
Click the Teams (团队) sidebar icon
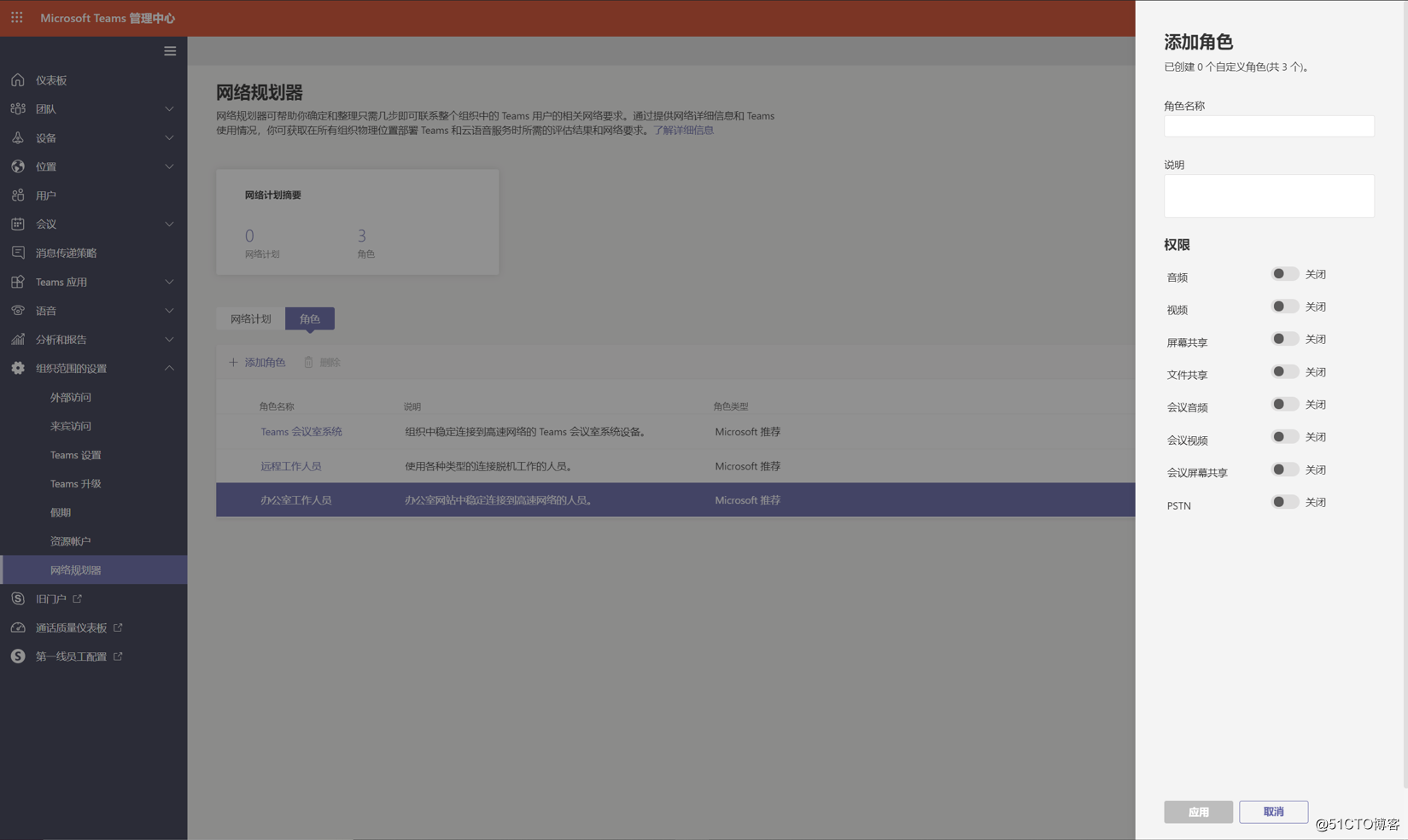coord(18,108)
